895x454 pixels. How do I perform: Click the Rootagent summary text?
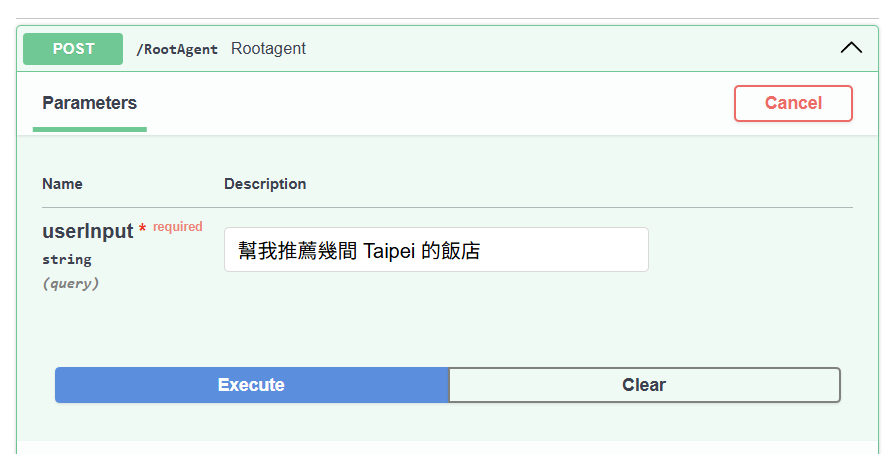coord(268,48)
